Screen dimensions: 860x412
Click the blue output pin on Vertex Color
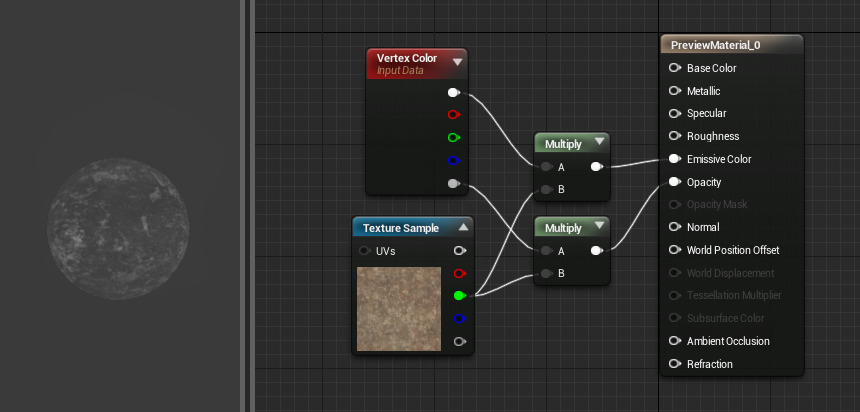(454, 160)
